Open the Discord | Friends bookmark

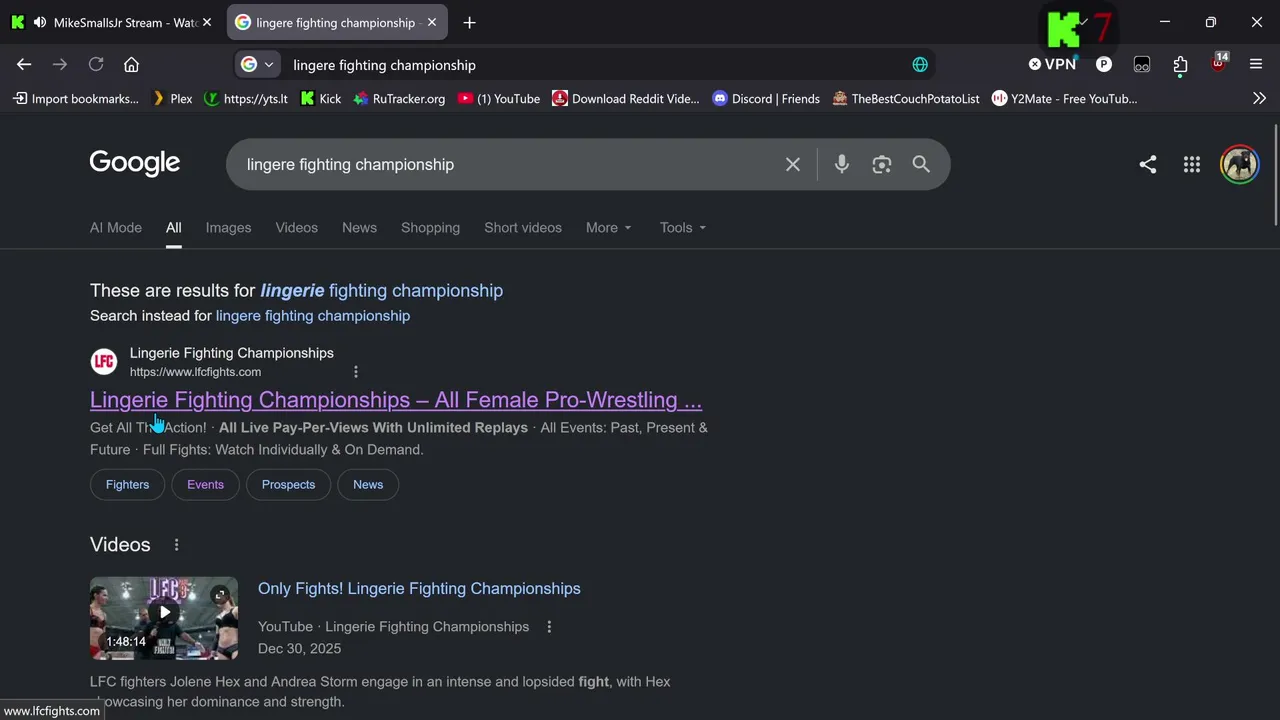pyautogui.click(x=766, y=98)
